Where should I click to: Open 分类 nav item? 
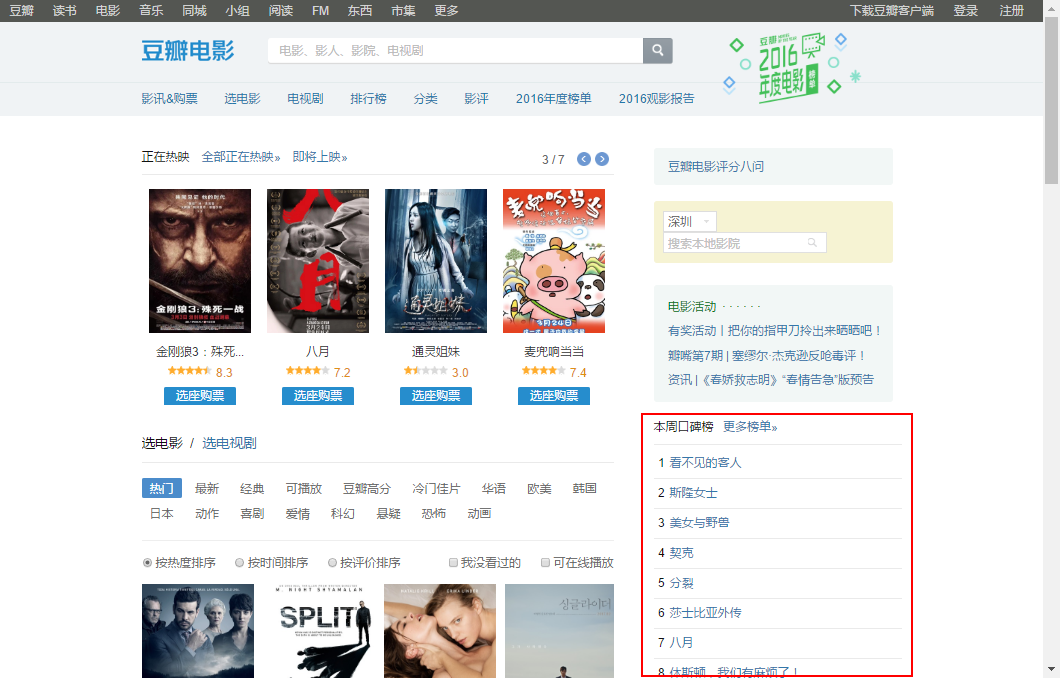pyautogui.click(x=426, y=99)
